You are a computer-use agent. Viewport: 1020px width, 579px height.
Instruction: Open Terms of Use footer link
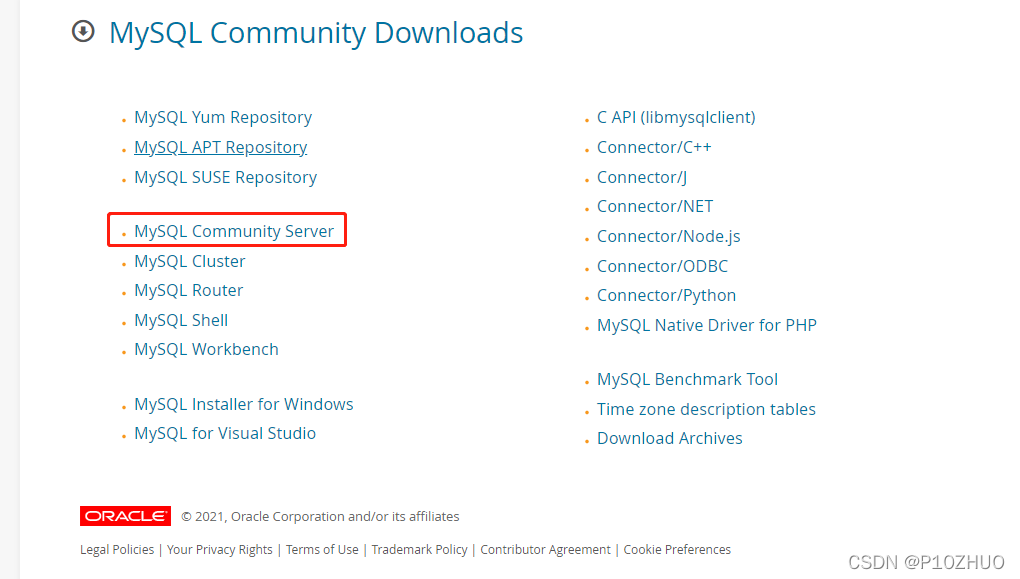point(322,550)
